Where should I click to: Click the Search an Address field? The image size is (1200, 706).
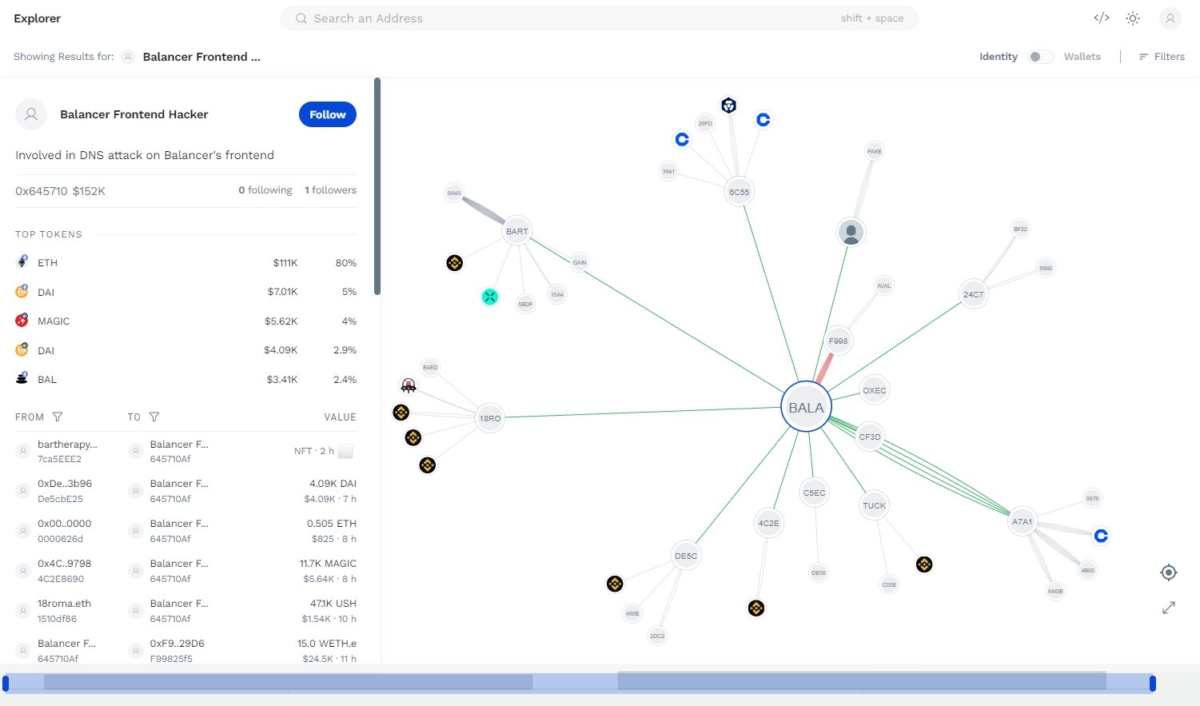point(599,18)
